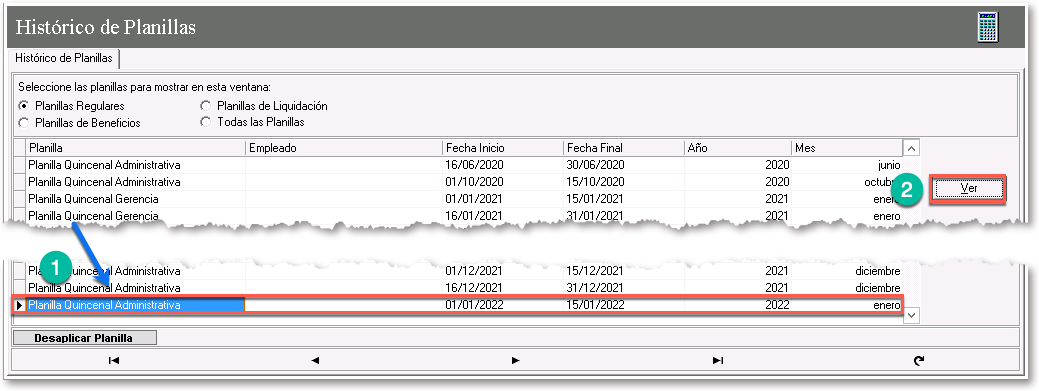The height and width of the screenshot is (391, 1039).
Task: Click the row selector of the 16/06/2020 row
Action: point(20,164)
